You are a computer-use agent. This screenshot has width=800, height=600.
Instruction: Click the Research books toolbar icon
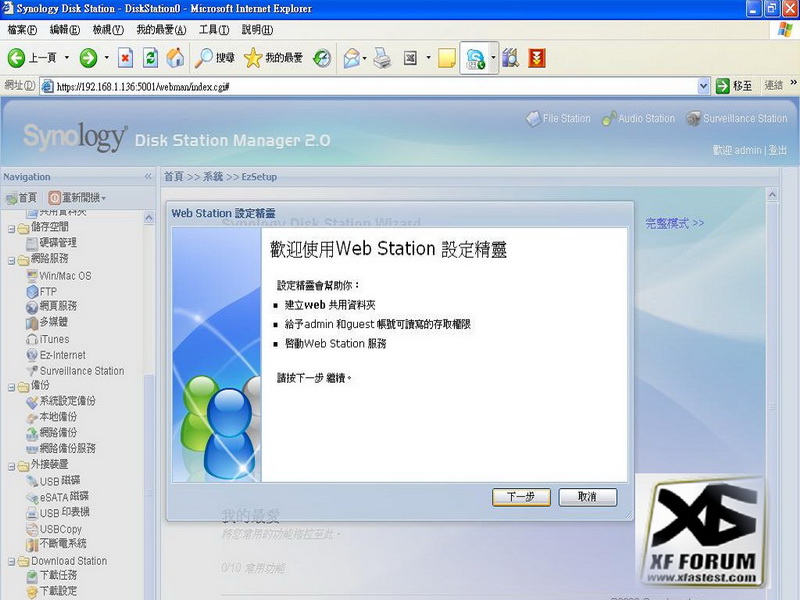tap(510, 58)
